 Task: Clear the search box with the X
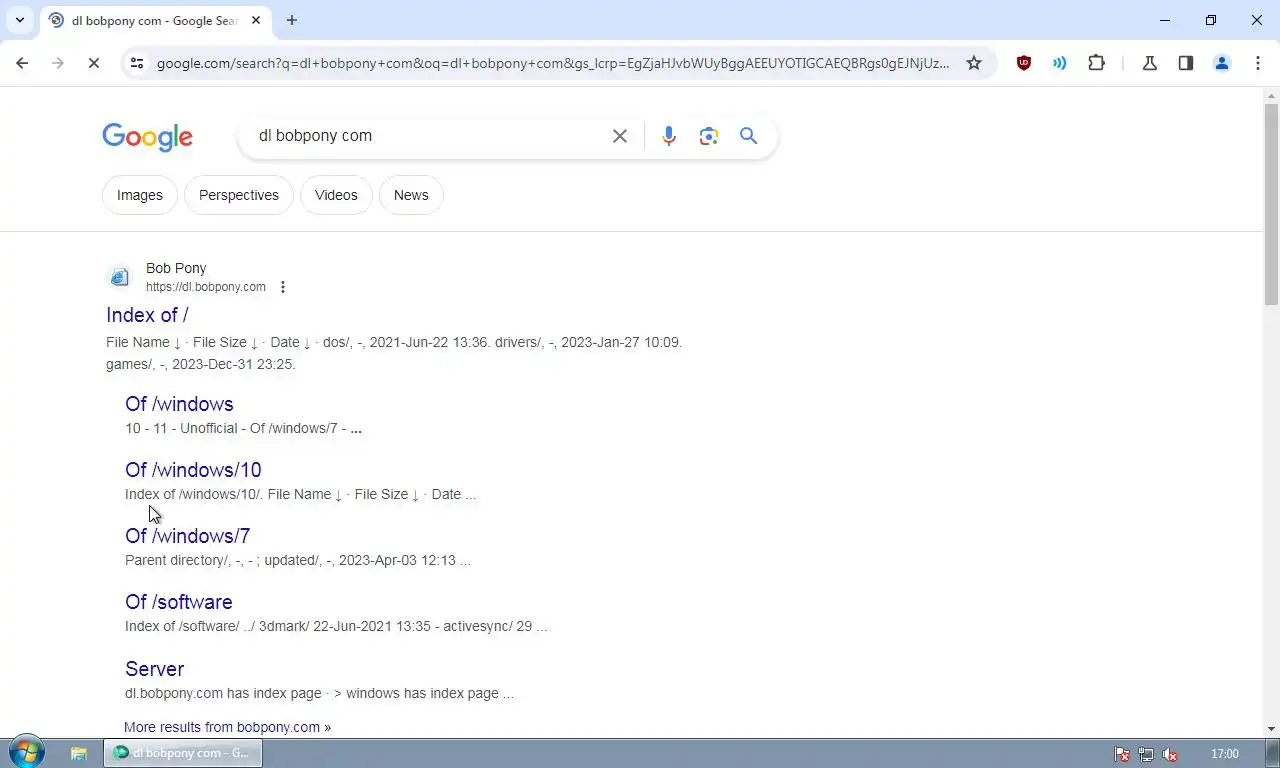click(620, 136)
